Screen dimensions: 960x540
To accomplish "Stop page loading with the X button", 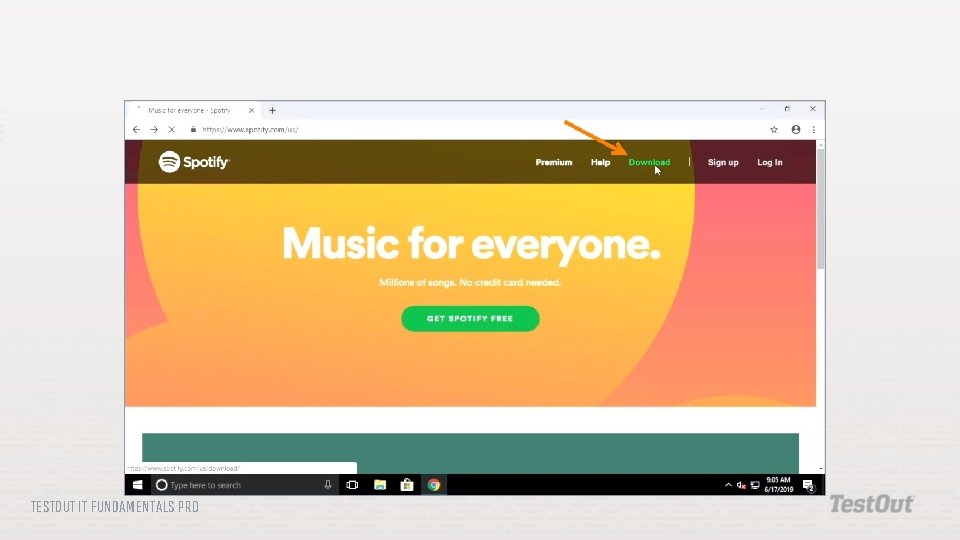I will 171,130.
